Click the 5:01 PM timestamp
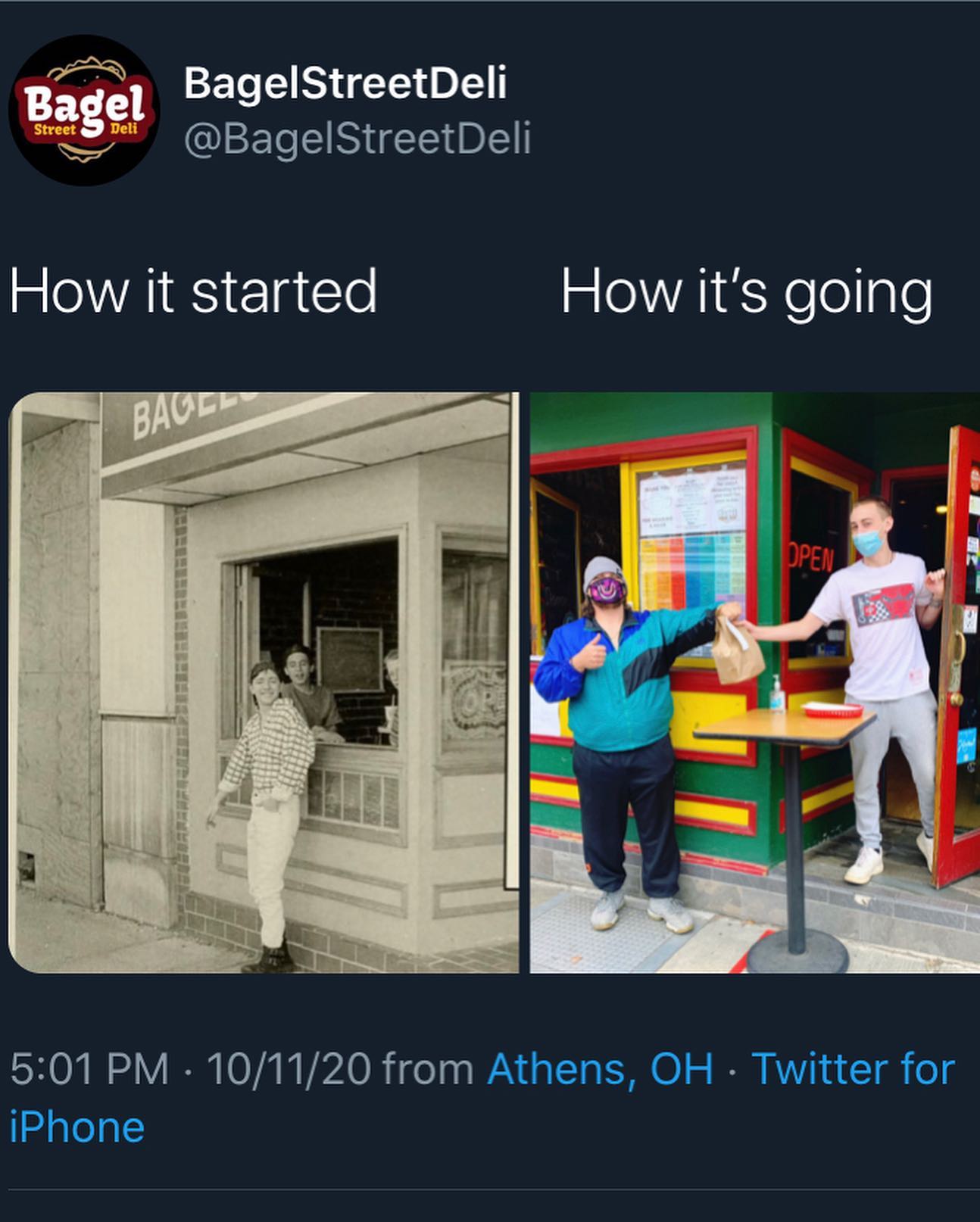Screen dimensions: 980x1222 tap(90, 1068)
